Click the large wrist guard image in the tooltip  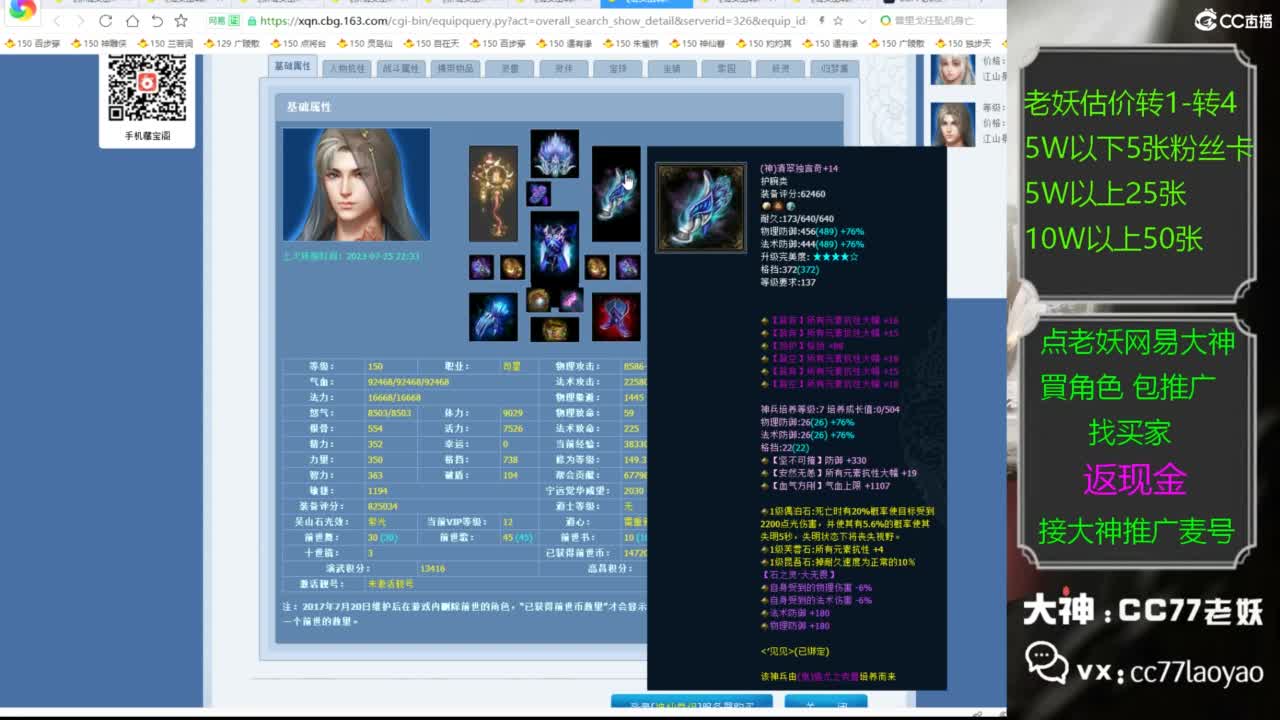[700, 208]
